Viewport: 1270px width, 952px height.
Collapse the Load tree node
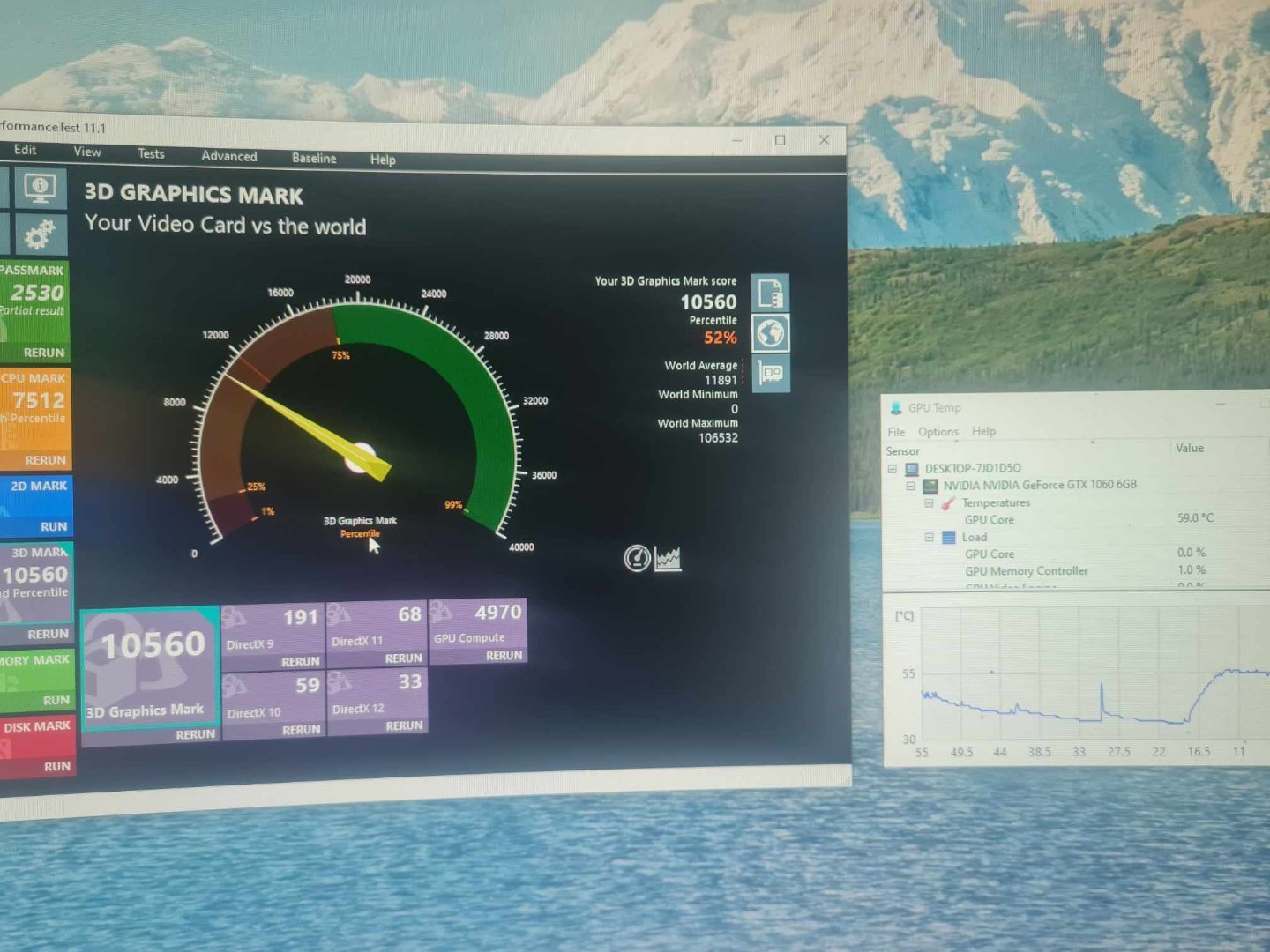pos(929,538)
